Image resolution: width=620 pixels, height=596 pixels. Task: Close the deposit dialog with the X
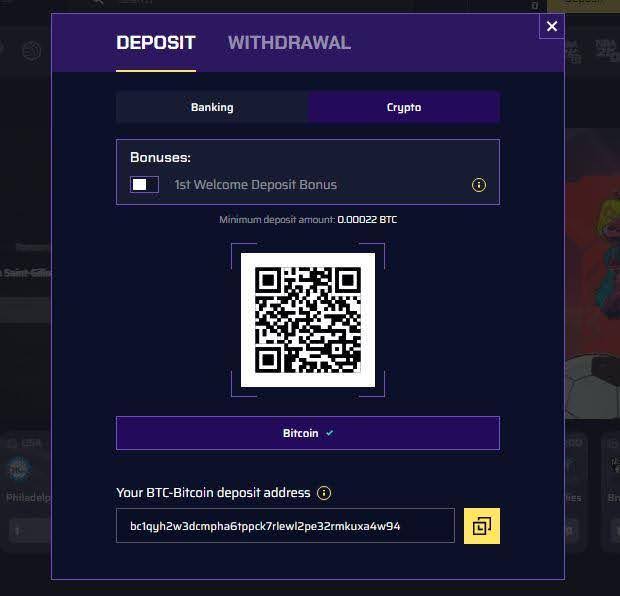click(552, 26)
